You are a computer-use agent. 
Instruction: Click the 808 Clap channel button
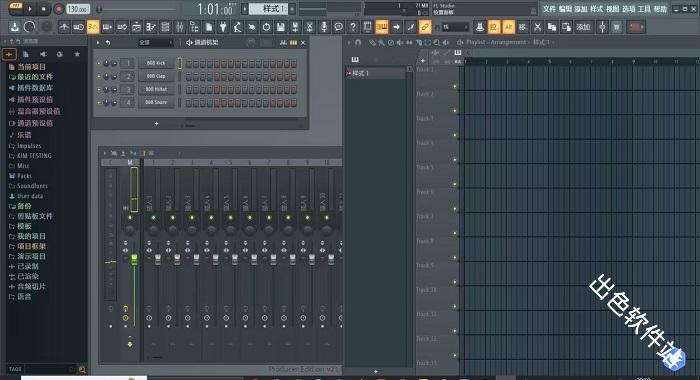[x=156, y=76]
